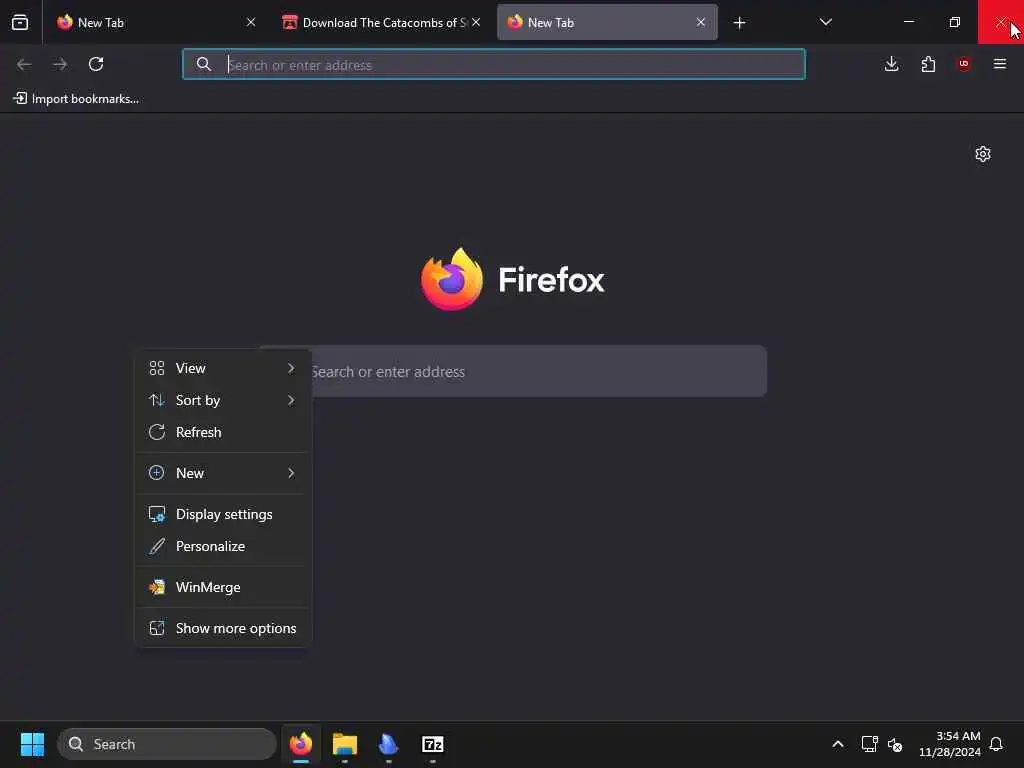1024x768 pixels.
Task: Open the Extensions puzzle icon
Action: [928, 64]
